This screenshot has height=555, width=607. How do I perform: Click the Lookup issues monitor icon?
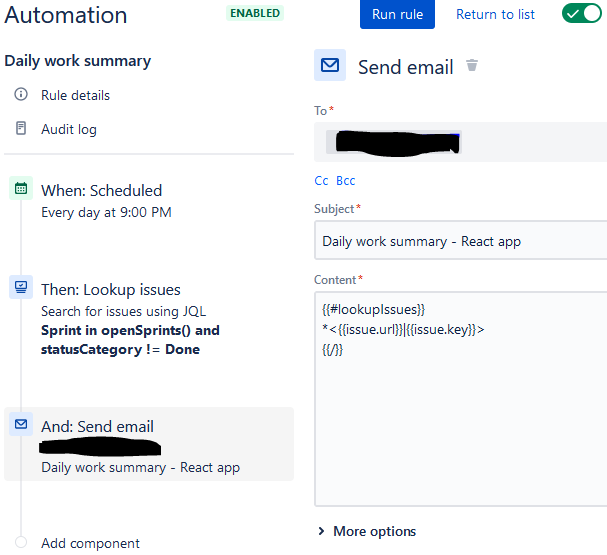coord(21,287)
